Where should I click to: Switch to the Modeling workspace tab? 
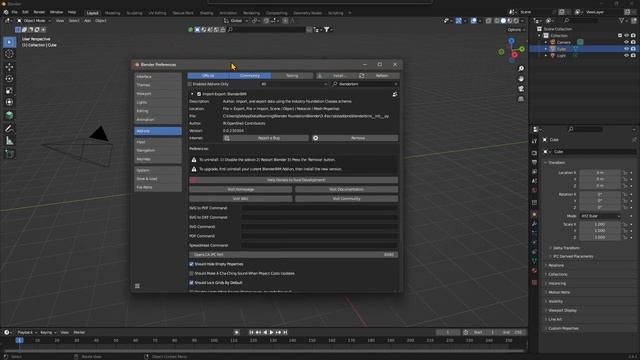coord(113,13)
